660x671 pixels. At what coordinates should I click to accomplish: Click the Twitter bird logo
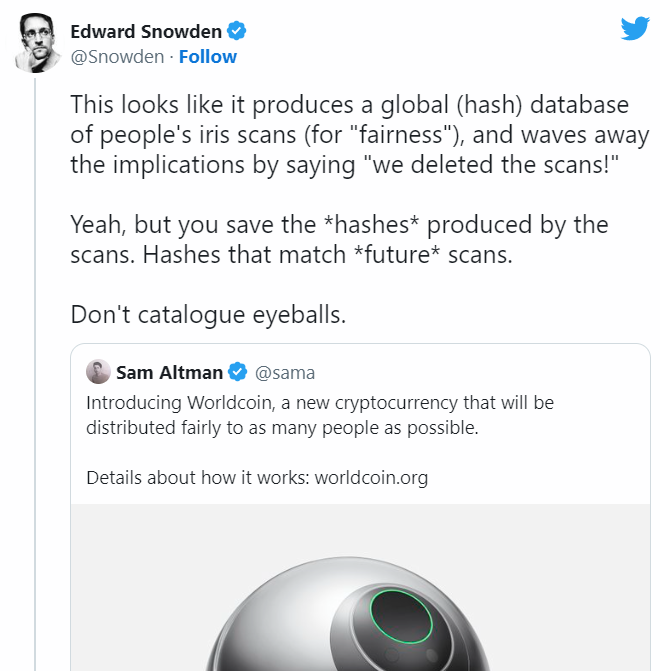[x=635, y=27]
